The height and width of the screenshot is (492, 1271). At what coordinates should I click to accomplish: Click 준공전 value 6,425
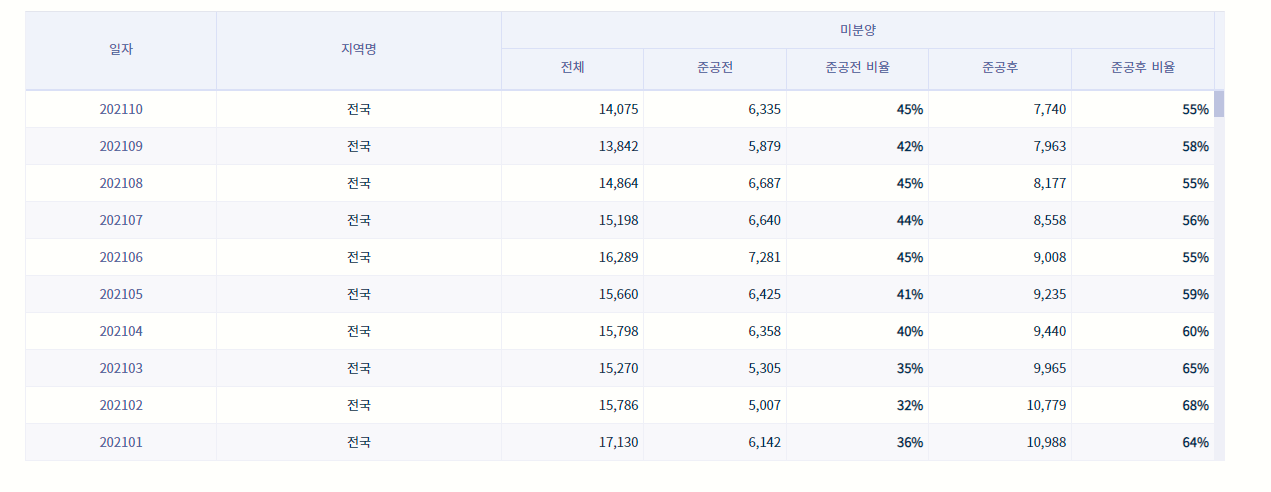tap(764, 294)
